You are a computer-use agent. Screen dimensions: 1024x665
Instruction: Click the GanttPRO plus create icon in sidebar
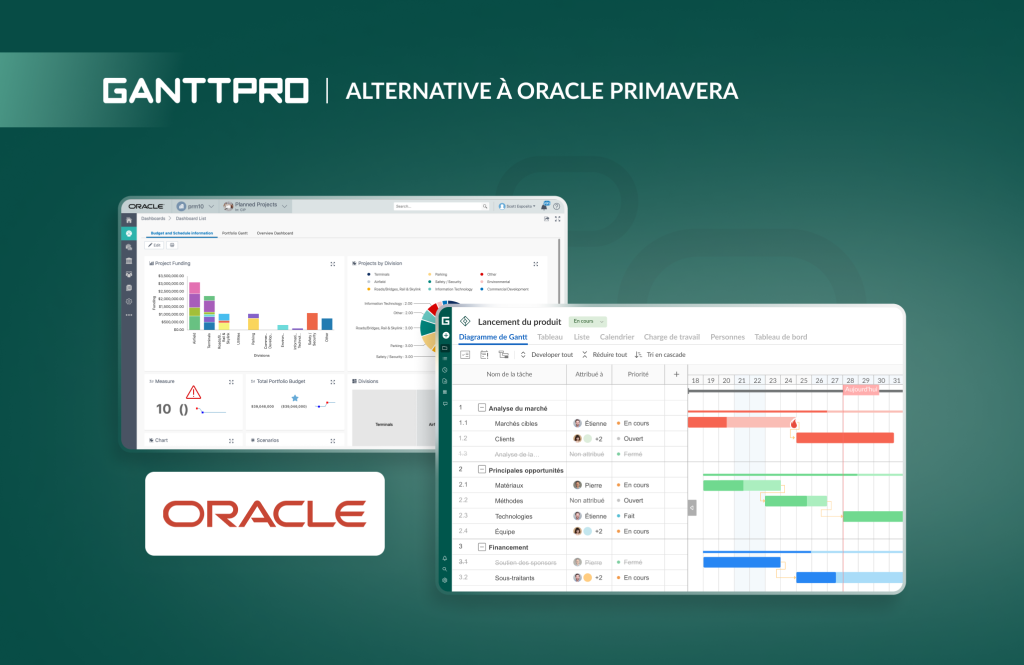[445, 335]
